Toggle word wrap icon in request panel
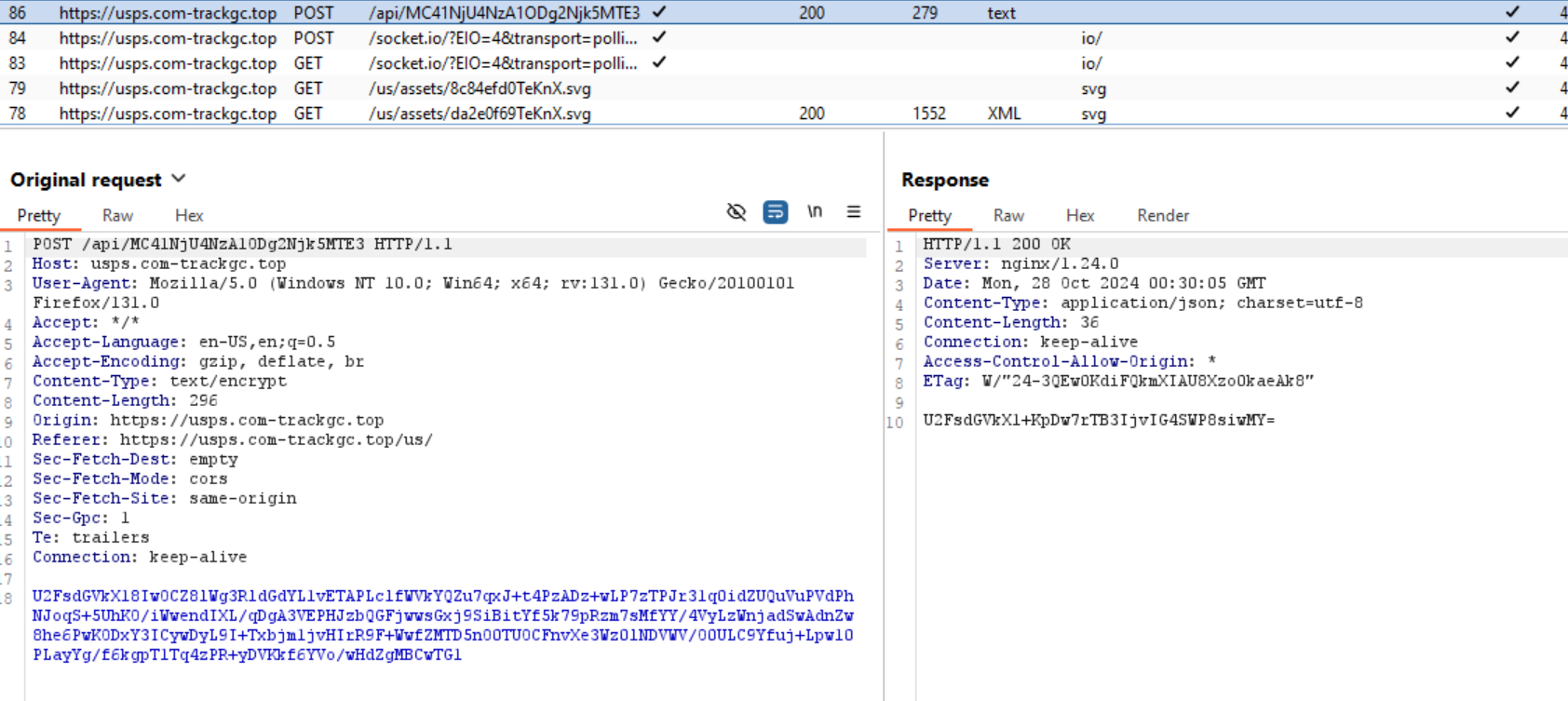 pos(775,212)
